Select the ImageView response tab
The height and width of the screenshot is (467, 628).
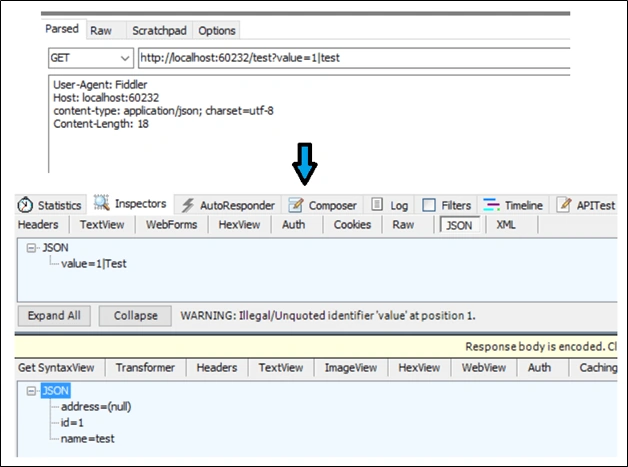[351, 368]
